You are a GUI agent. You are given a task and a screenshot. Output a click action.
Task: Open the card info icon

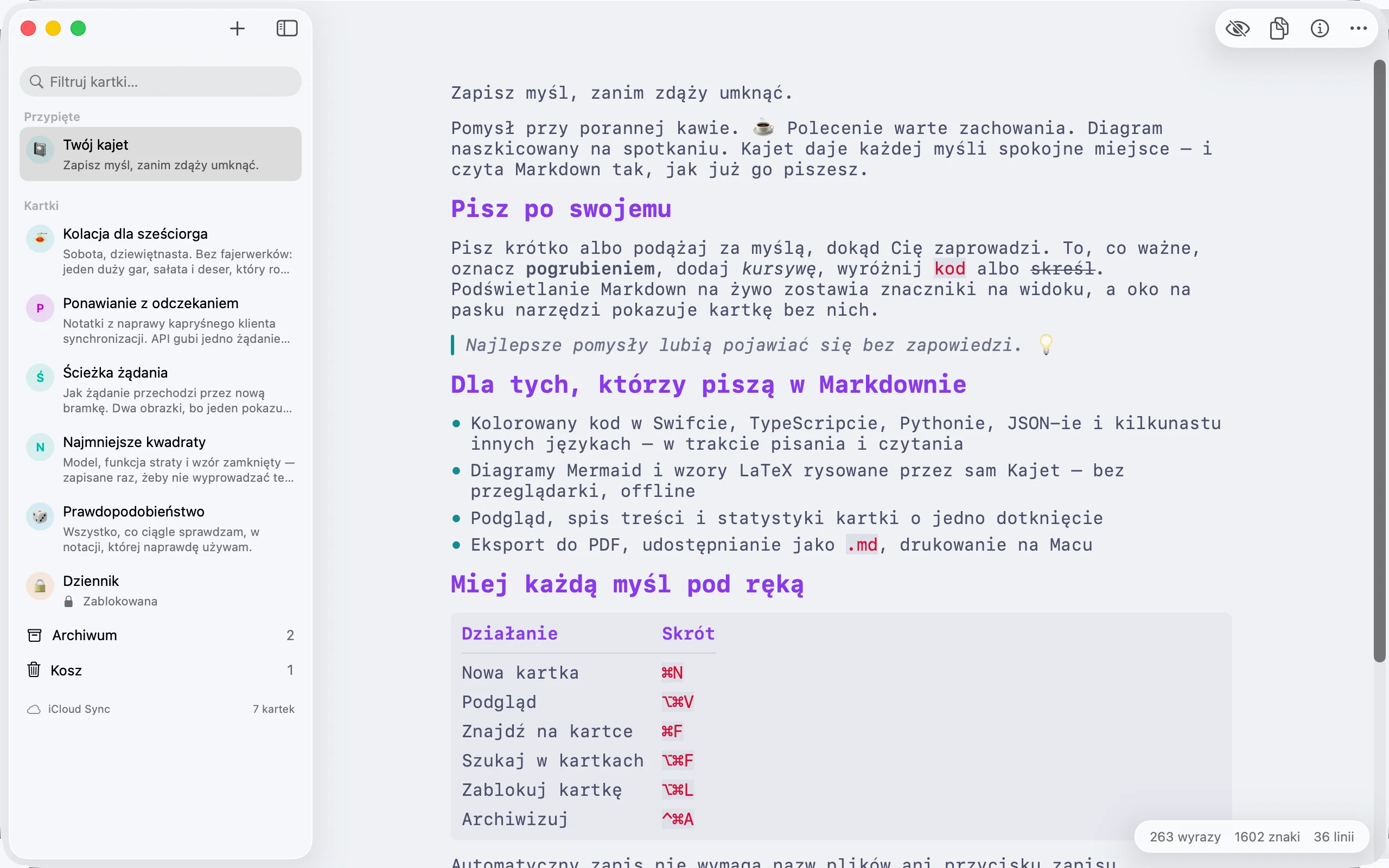1320,28
